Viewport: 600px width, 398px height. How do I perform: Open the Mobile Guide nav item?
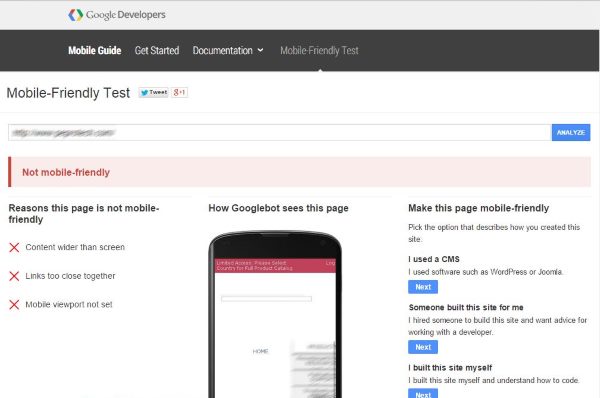[95, 51]
